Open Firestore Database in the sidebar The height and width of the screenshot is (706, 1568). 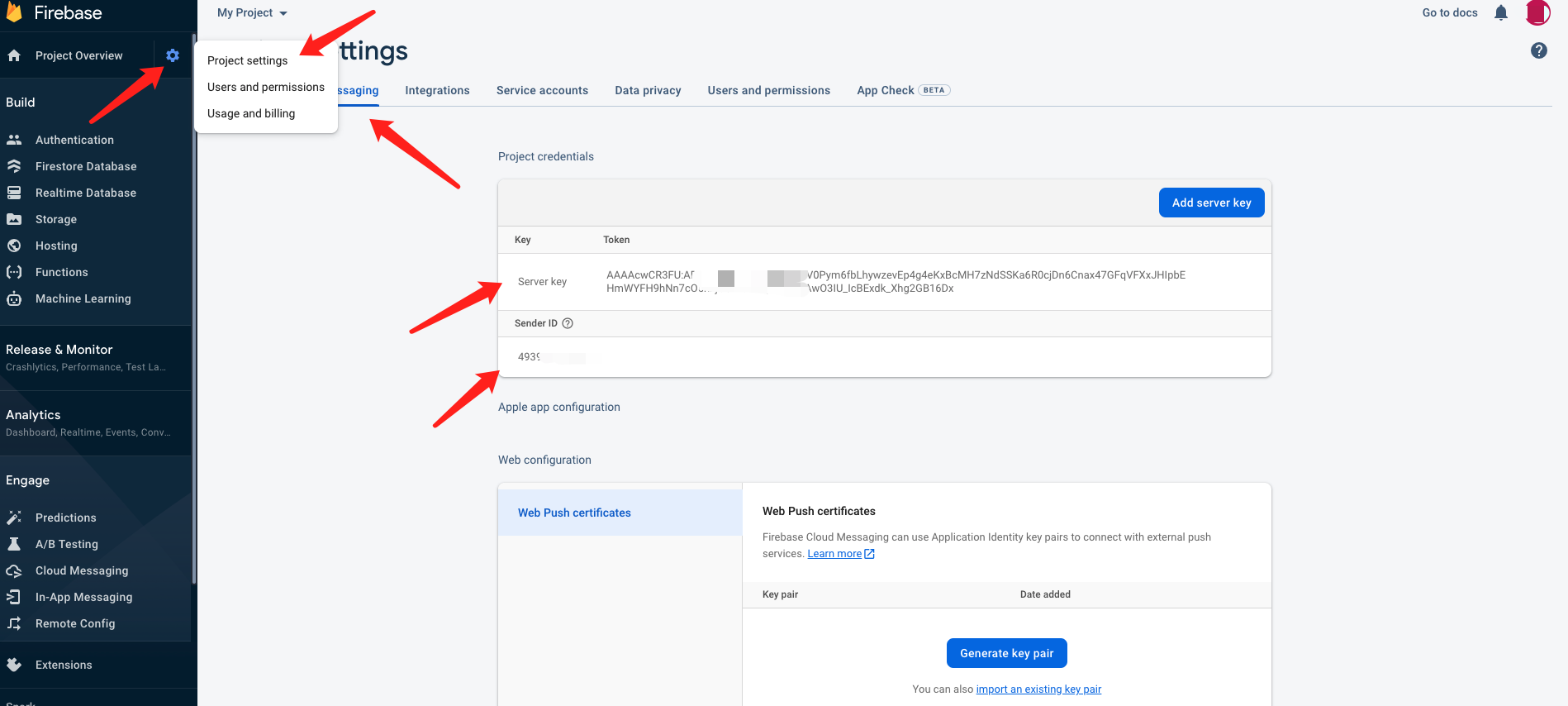(86, 166)
